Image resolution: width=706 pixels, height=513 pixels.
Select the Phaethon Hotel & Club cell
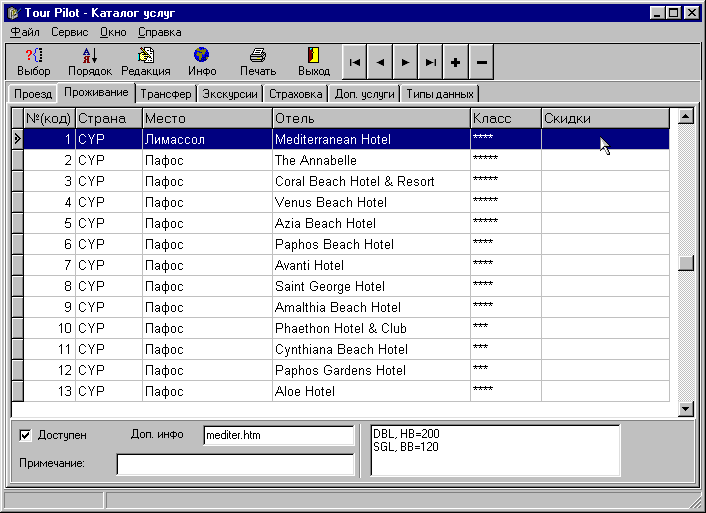point(371,328)
